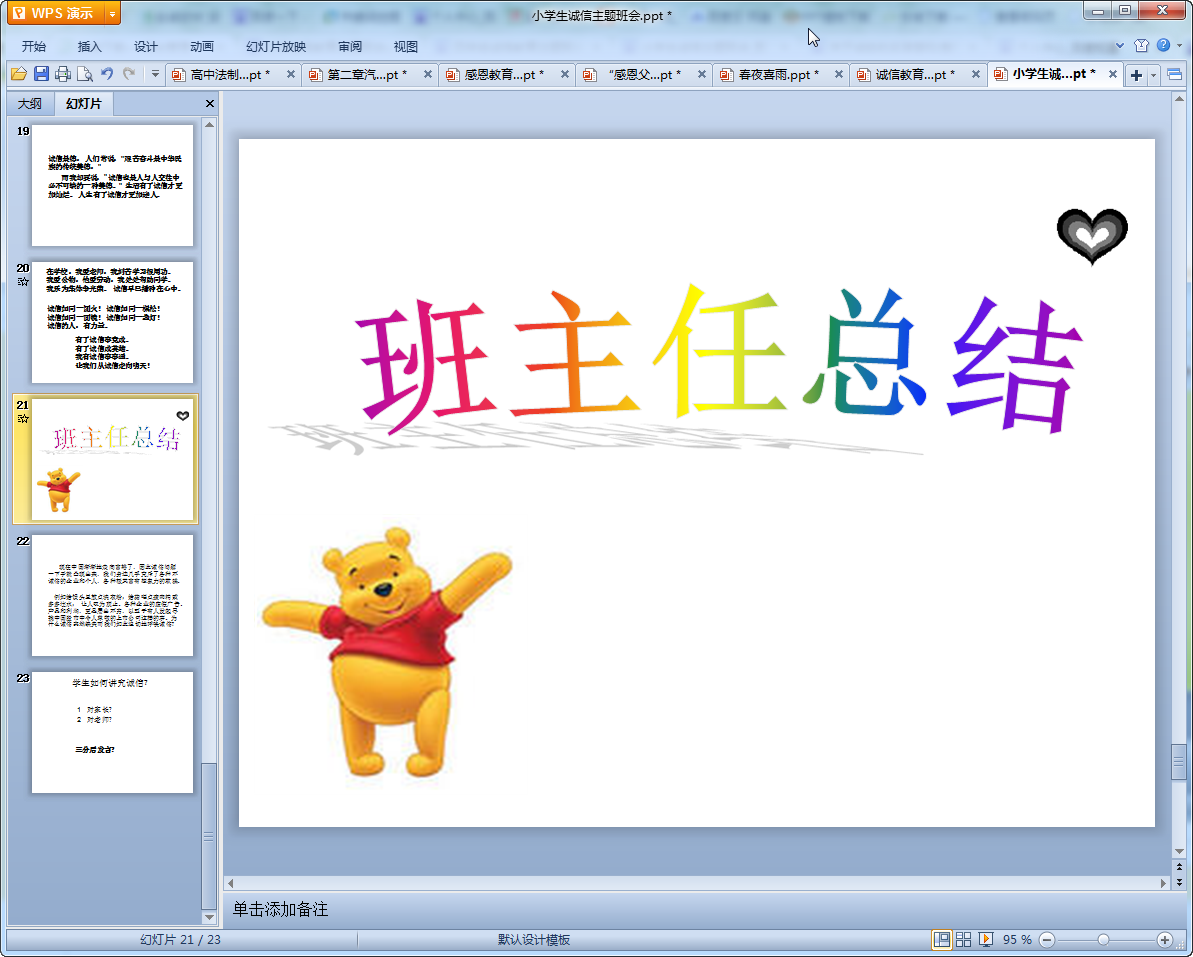Image resolution: width=1193 pixels, height=957 pixels.
Task: Expand the dropdown next to the new tab plus
Action: click(x=1153, y=75)
